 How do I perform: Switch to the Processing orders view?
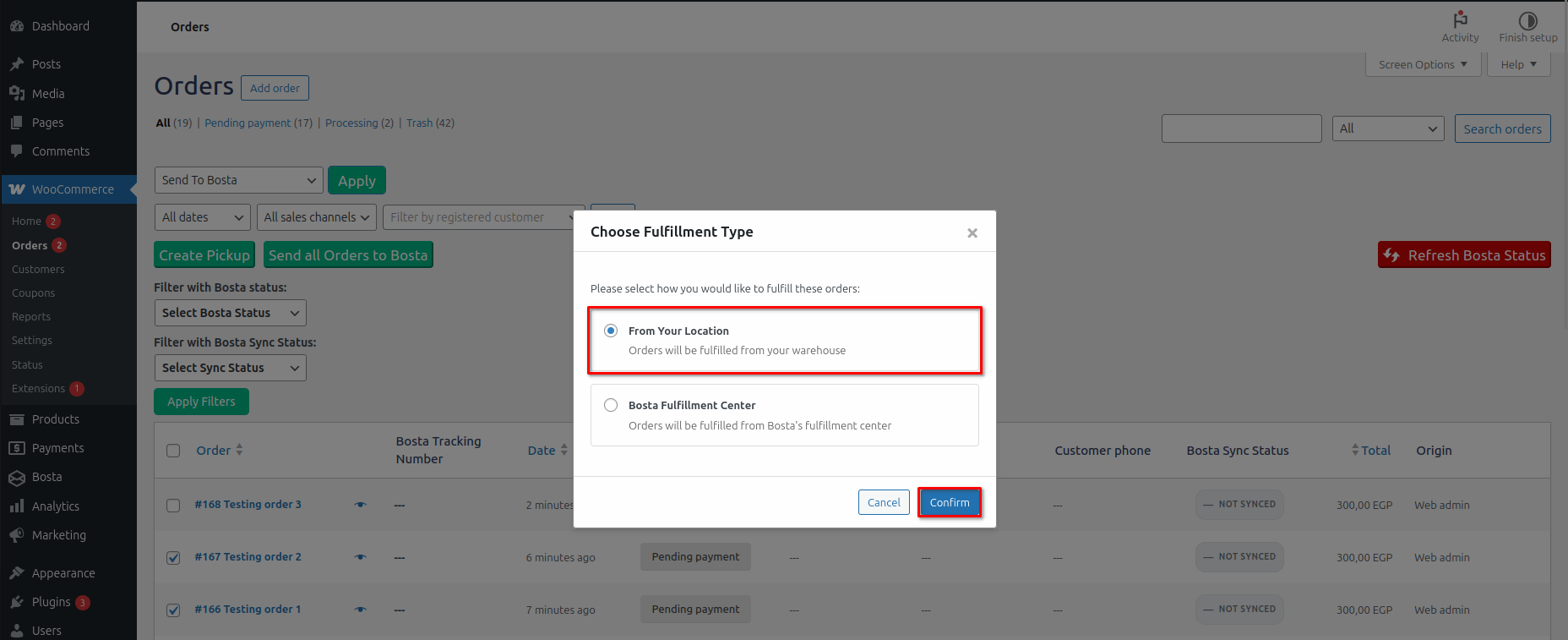[359, 123]
